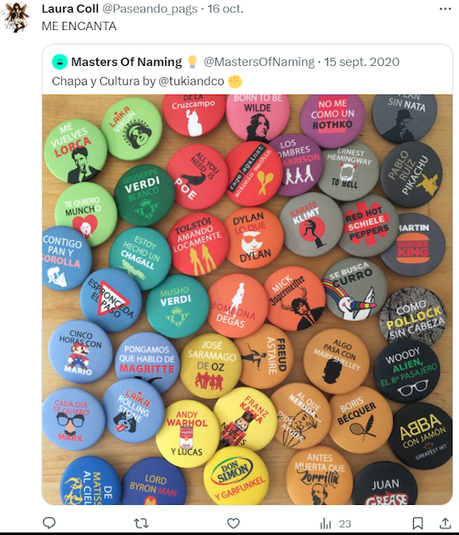459x535 pixels.
Task: Open the view count analytics icon
Action: coord(326,523)
